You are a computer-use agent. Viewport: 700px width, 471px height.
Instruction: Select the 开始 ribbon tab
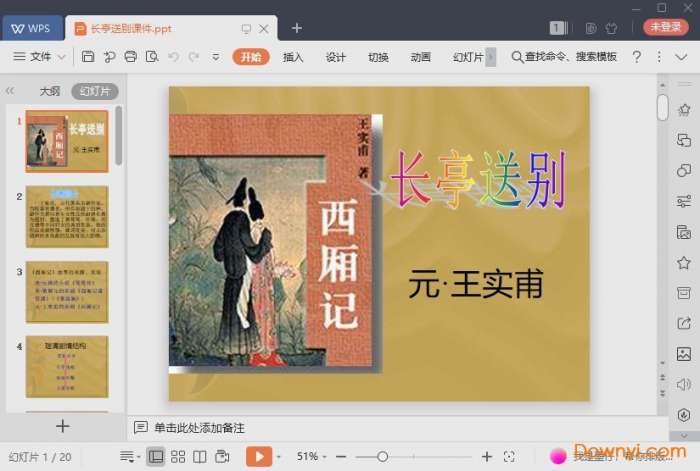(251, 57)
